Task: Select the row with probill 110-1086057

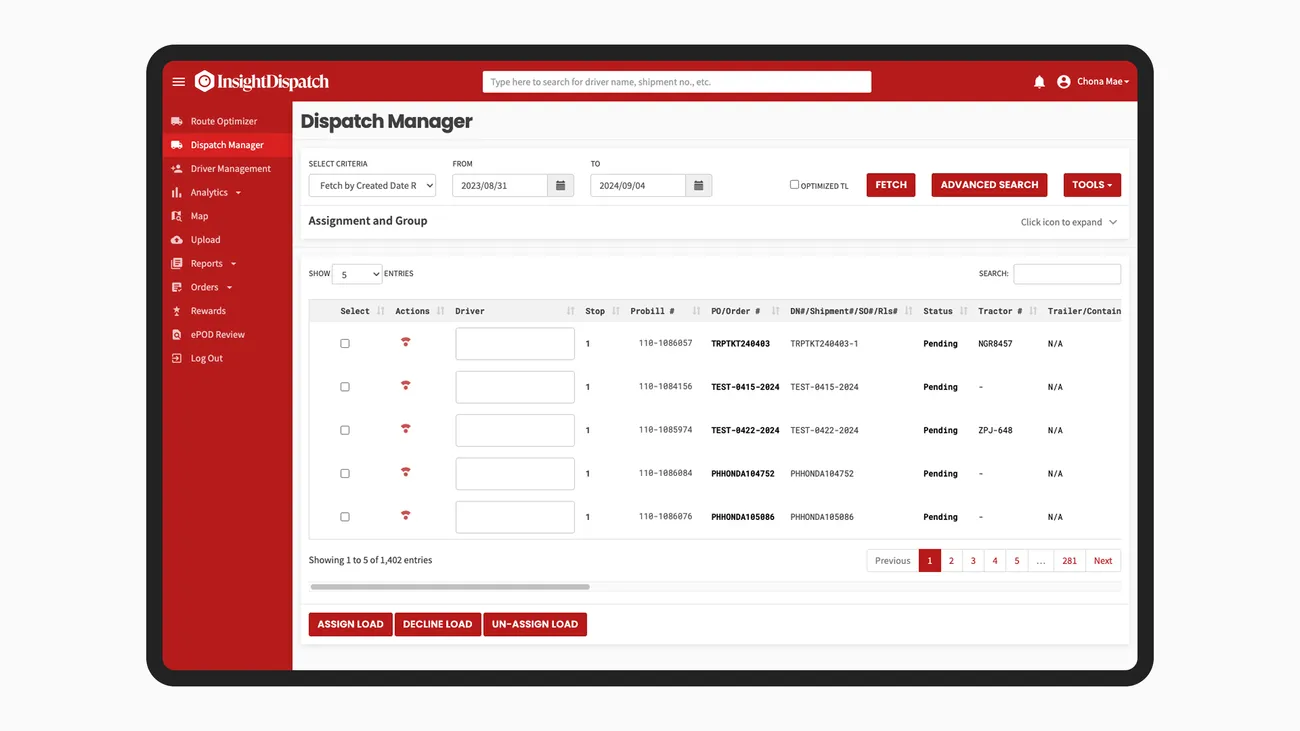Action: 345,343
